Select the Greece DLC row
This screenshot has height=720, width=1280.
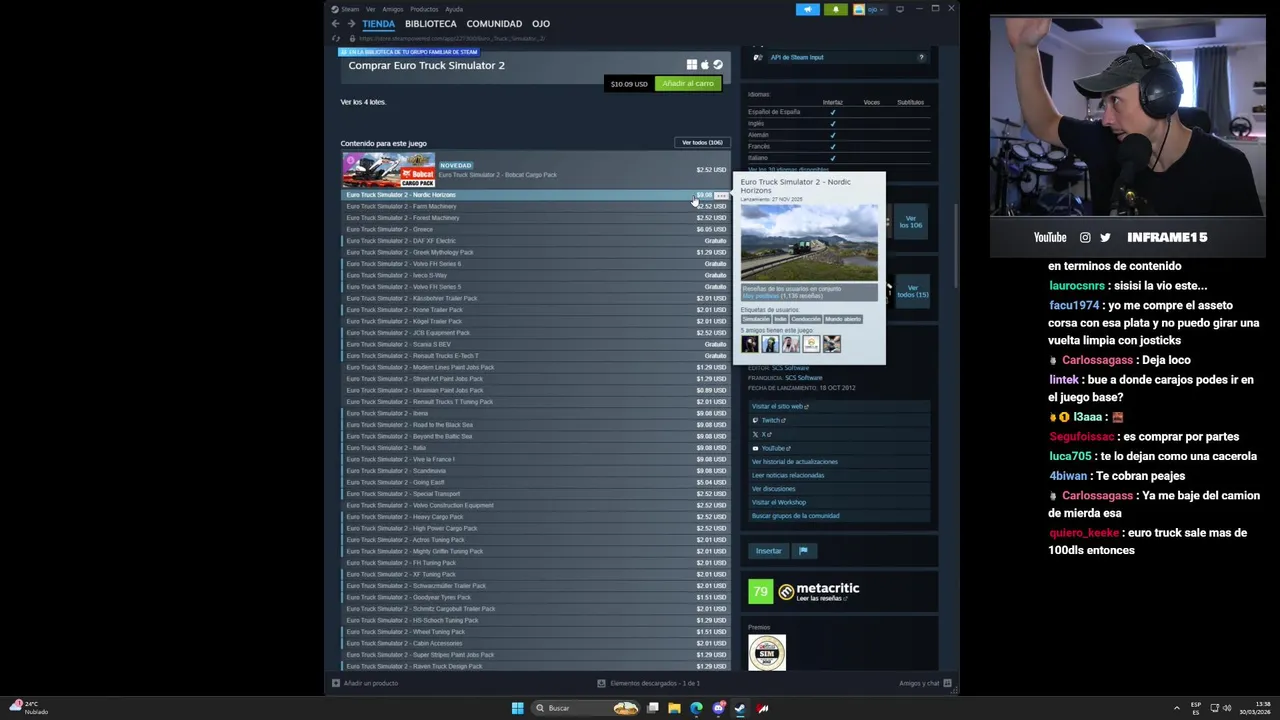coord(535,229)
